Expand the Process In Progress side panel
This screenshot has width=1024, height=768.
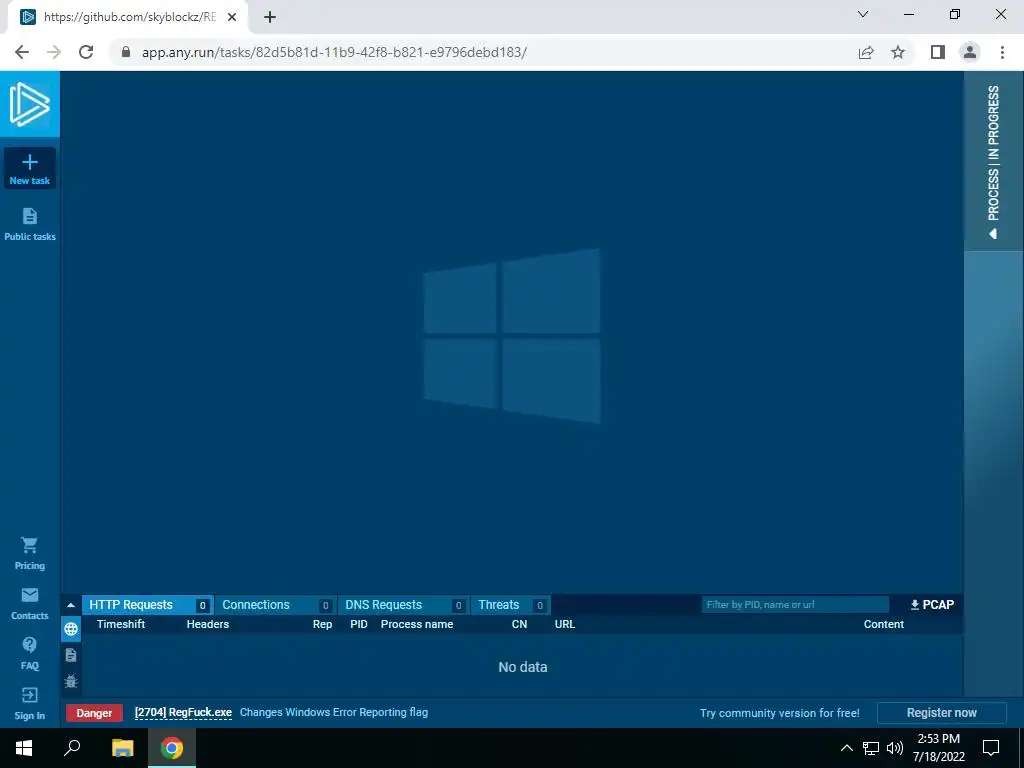point(993,161)
